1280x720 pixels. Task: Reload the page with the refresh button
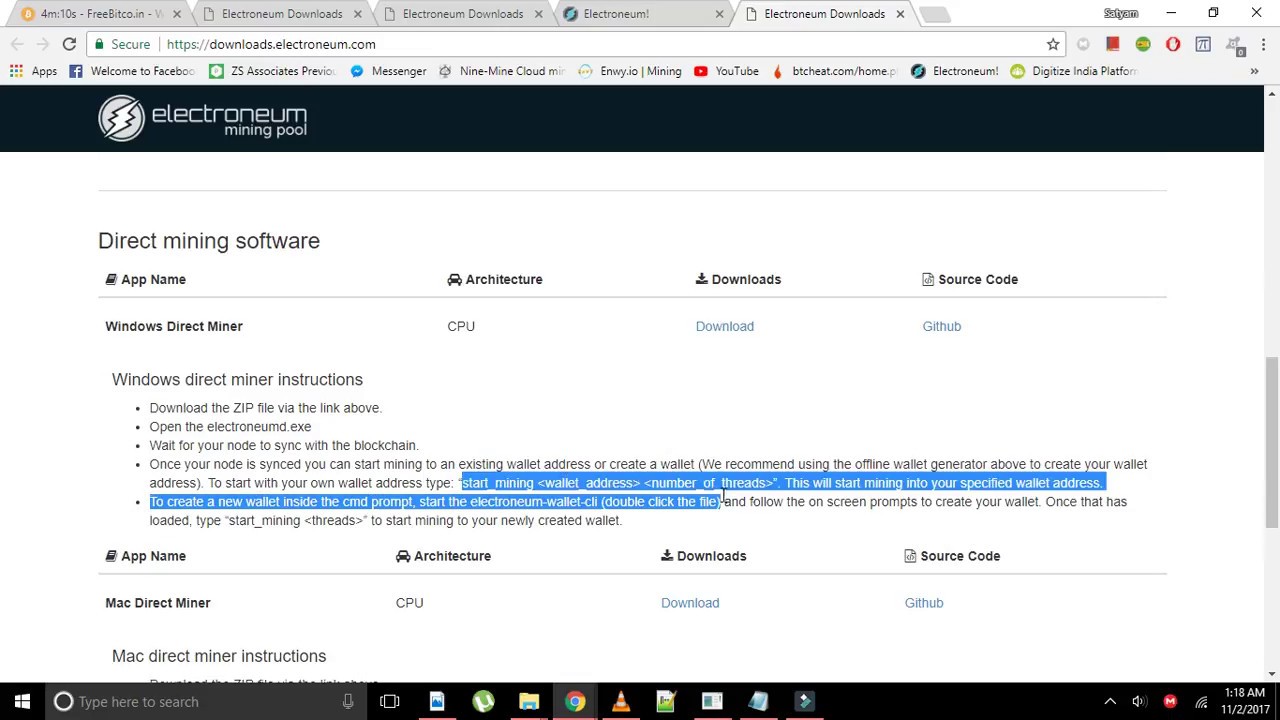click(69, 44)
